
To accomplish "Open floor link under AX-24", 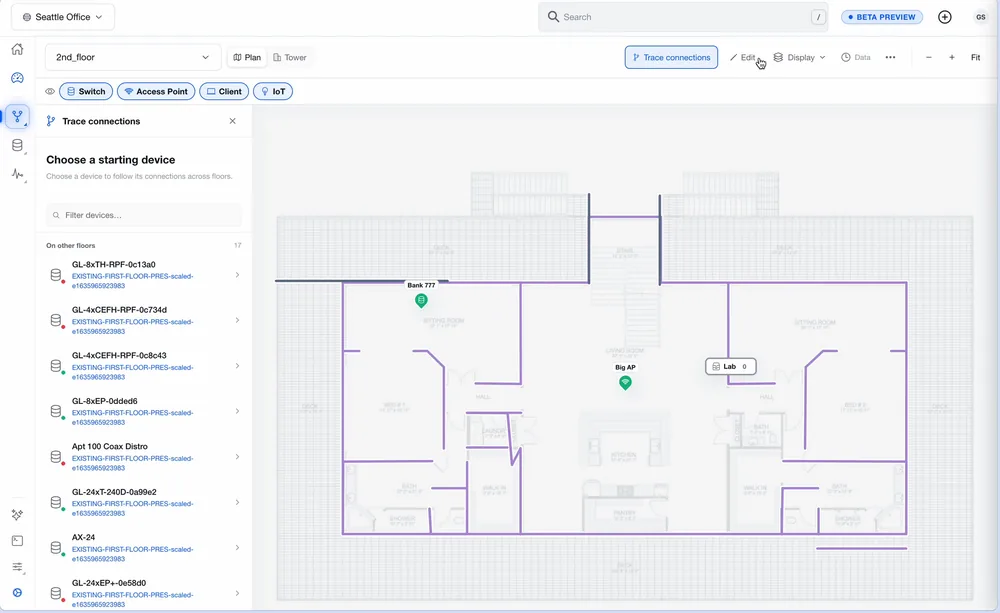I will (133, 554).
